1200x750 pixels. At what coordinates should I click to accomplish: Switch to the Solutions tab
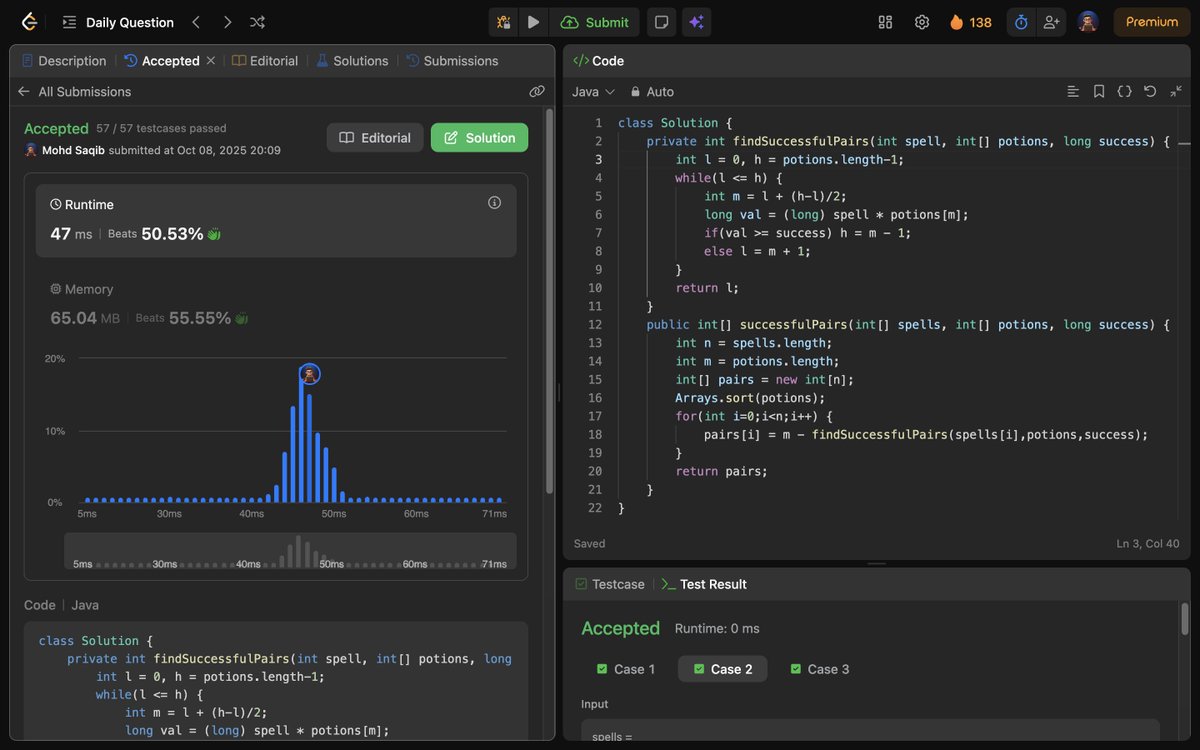point(352,61)
